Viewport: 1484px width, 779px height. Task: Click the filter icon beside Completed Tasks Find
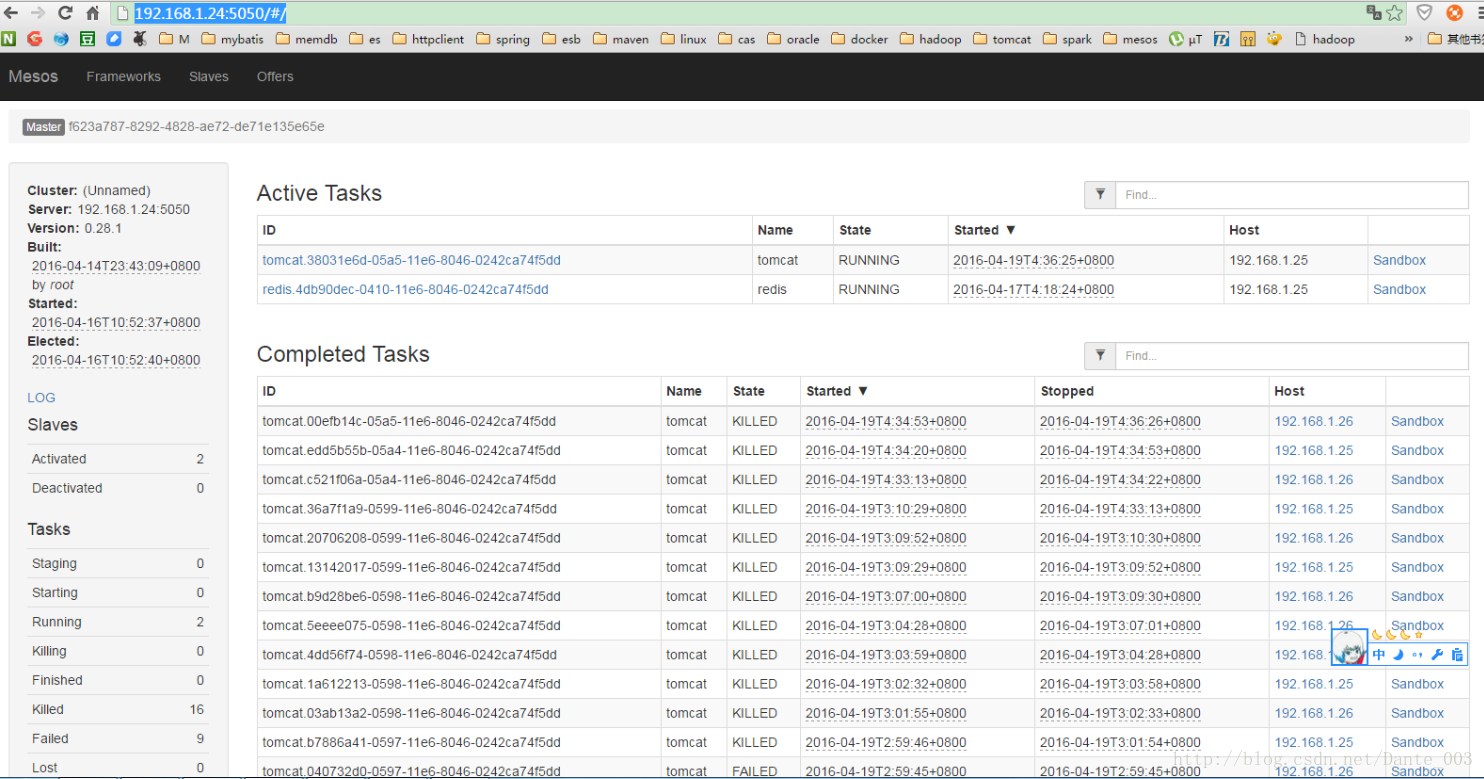[1100, 355]
